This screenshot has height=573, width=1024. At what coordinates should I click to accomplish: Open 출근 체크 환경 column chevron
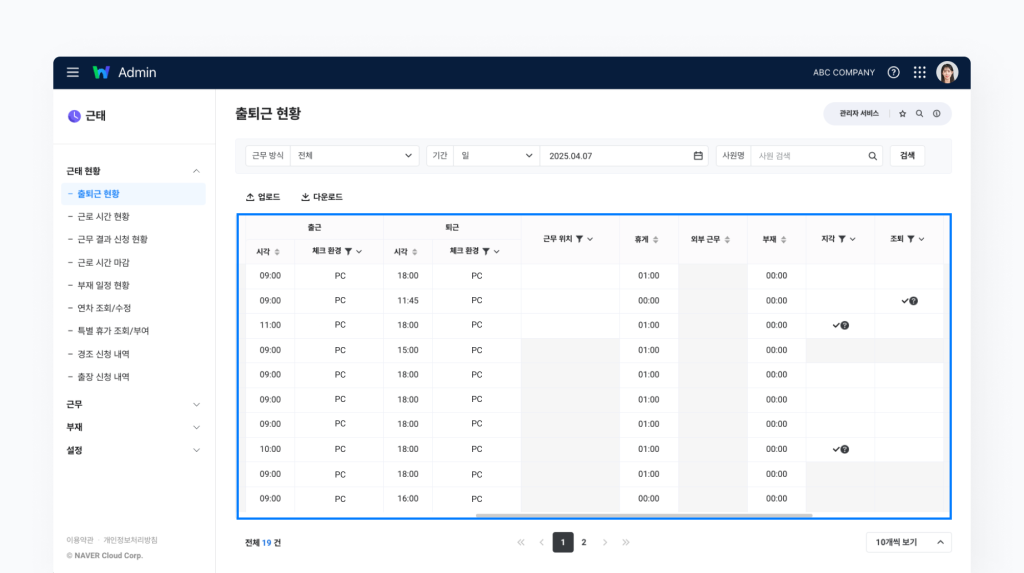point(359,252)
